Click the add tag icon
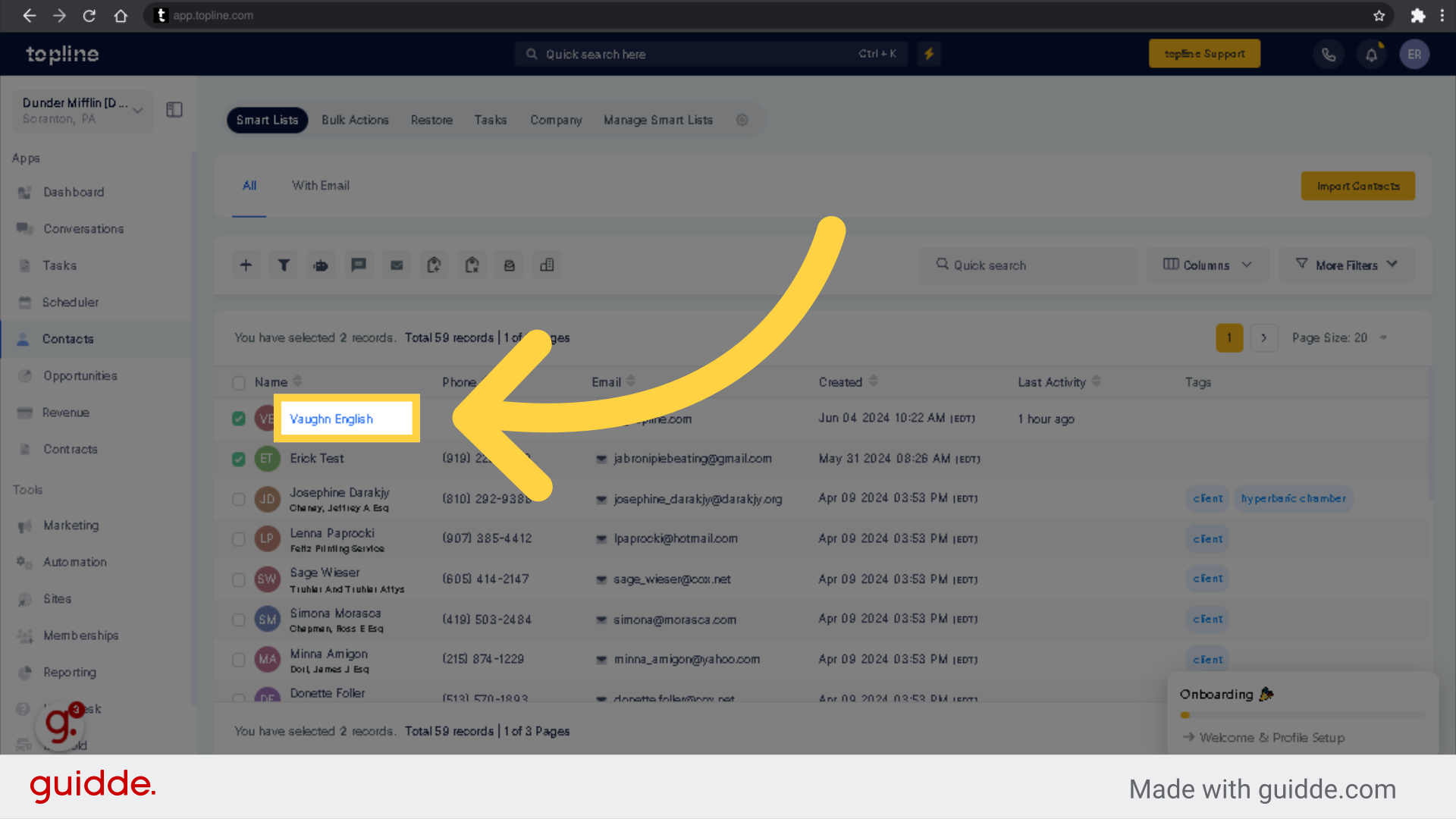 point(434,265)
